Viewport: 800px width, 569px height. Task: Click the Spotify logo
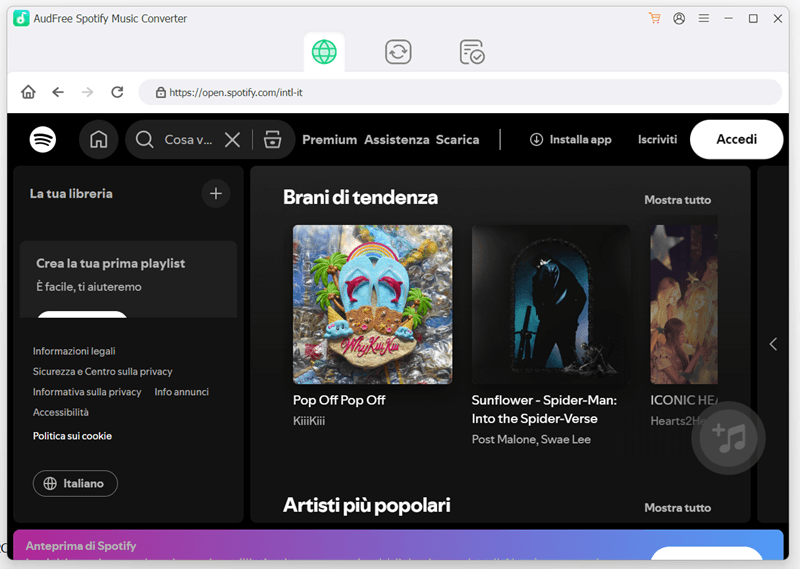pyautogui.click(x=43, y=139)
